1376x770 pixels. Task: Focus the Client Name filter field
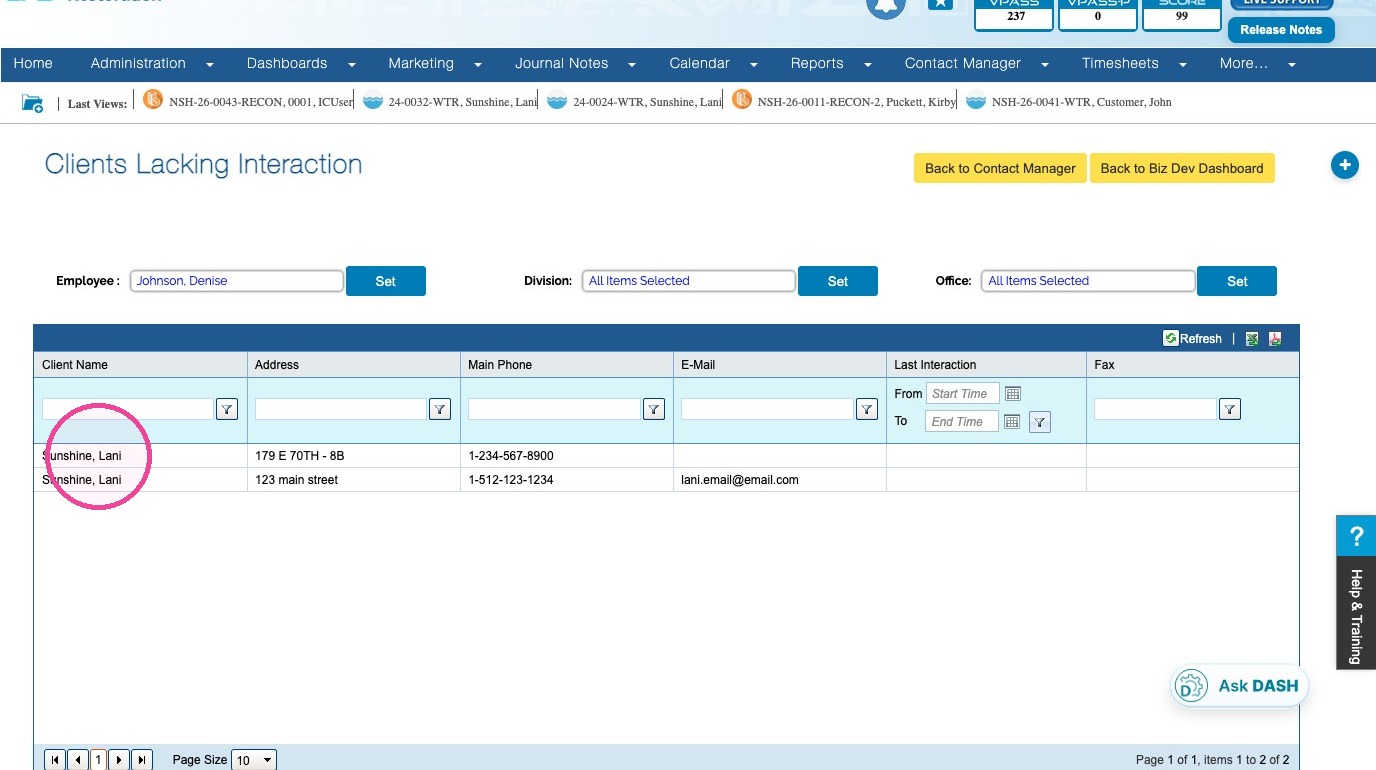coord(127,408)
